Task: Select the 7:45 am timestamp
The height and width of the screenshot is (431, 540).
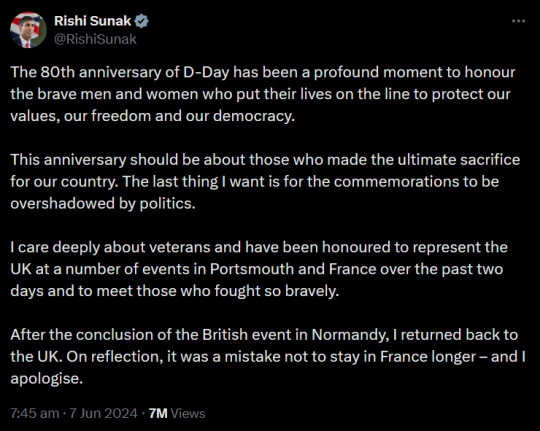Action: pyautogui.click(x=35, y=413)
